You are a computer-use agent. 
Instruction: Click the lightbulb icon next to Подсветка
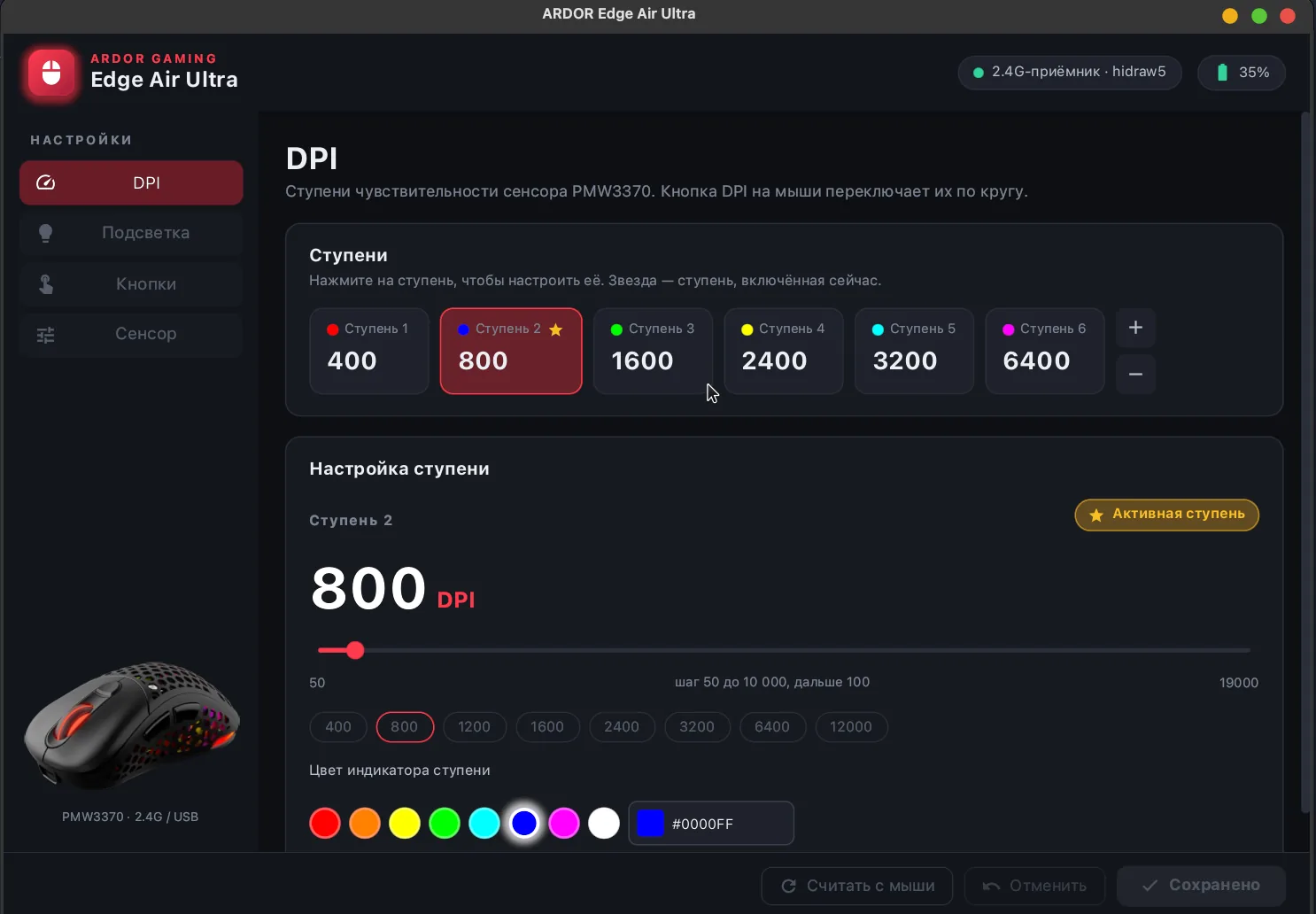(x=45, y=233)
